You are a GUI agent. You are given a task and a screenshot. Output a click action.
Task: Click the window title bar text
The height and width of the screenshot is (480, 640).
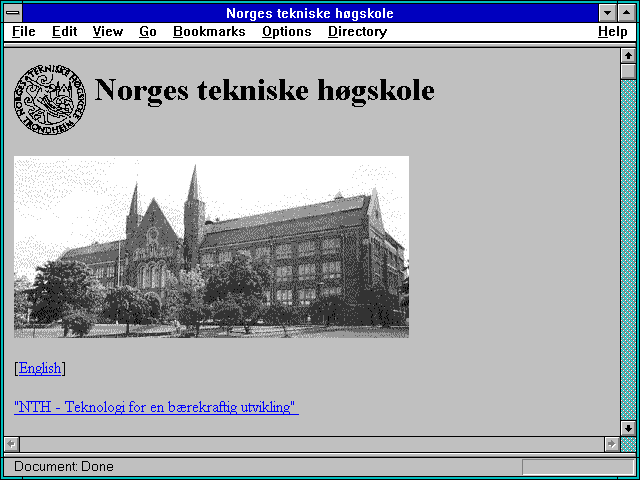click(310, 13)
